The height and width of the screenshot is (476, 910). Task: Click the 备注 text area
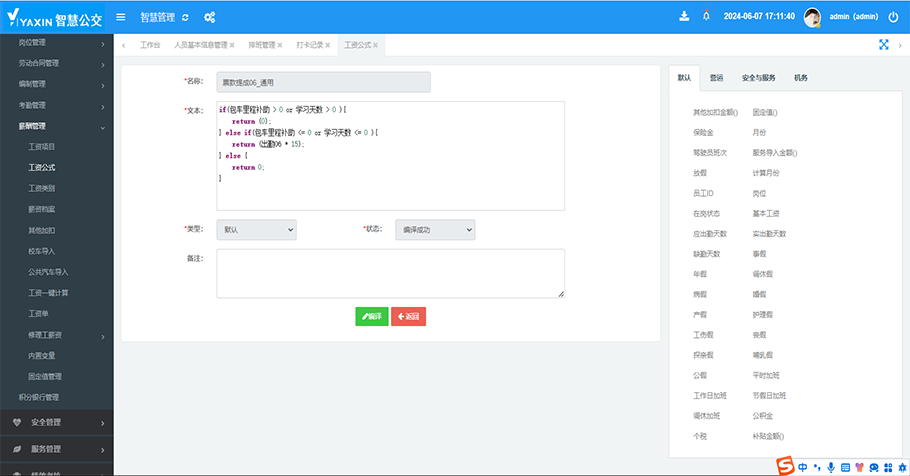(x=390, y=273)
